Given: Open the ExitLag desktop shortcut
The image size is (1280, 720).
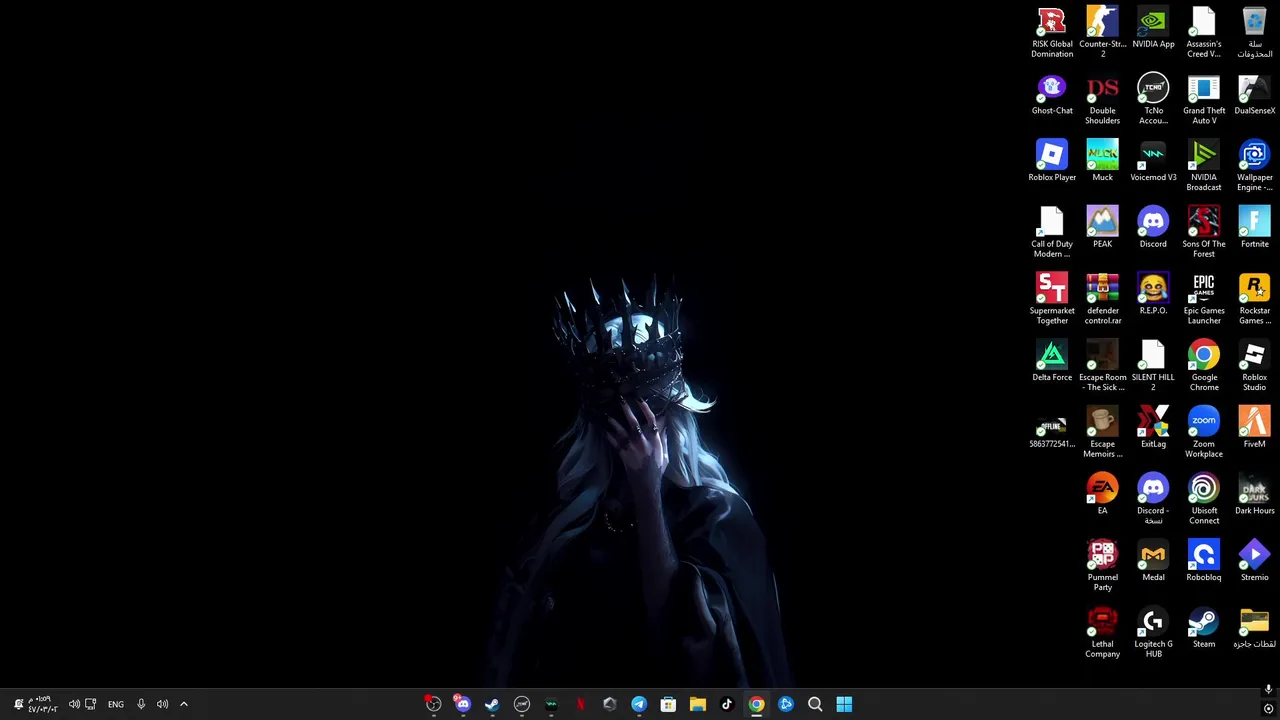Looking at the screenshot, I should pos(1153,428).
